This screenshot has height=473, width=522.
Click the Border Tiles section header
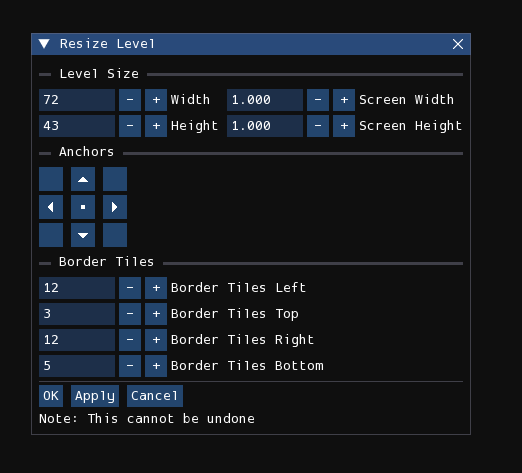click(107, 262)
